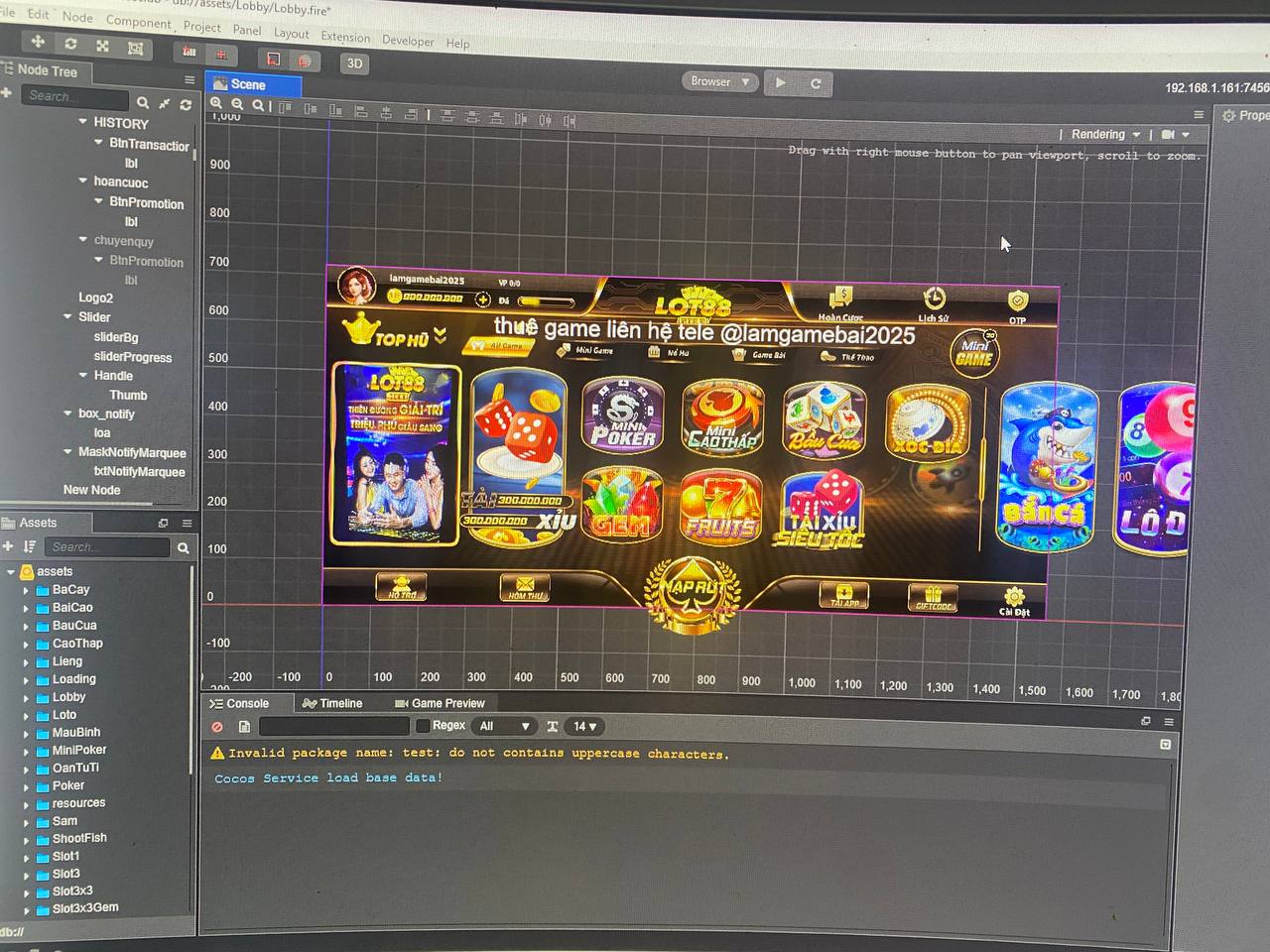The image size is (1270, 952).
Task: Select the sliderProgress node
Action: 133,357
